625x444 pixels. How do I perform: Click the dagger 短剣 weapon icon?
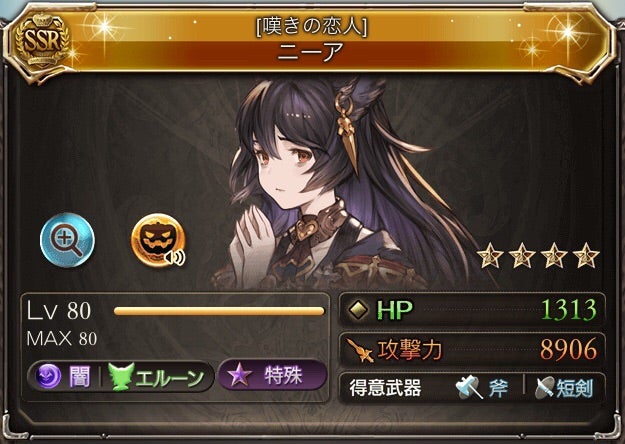(x=545, y=387)
